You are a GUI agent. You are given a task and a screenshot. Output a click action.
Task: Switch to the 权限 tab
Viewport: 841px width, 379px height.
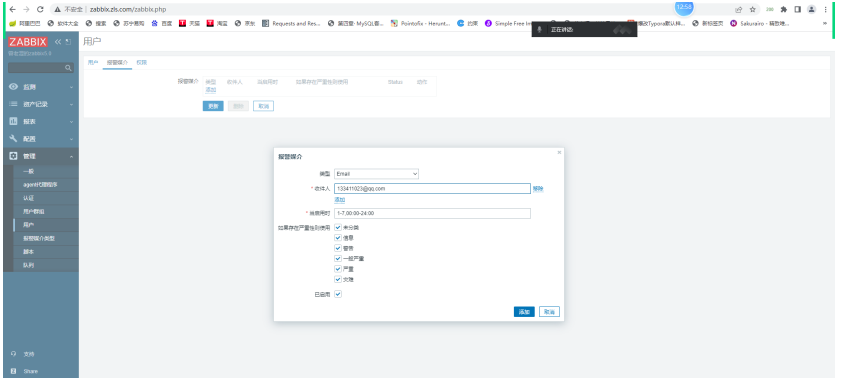pyautogui.click(x=142, y=63)
